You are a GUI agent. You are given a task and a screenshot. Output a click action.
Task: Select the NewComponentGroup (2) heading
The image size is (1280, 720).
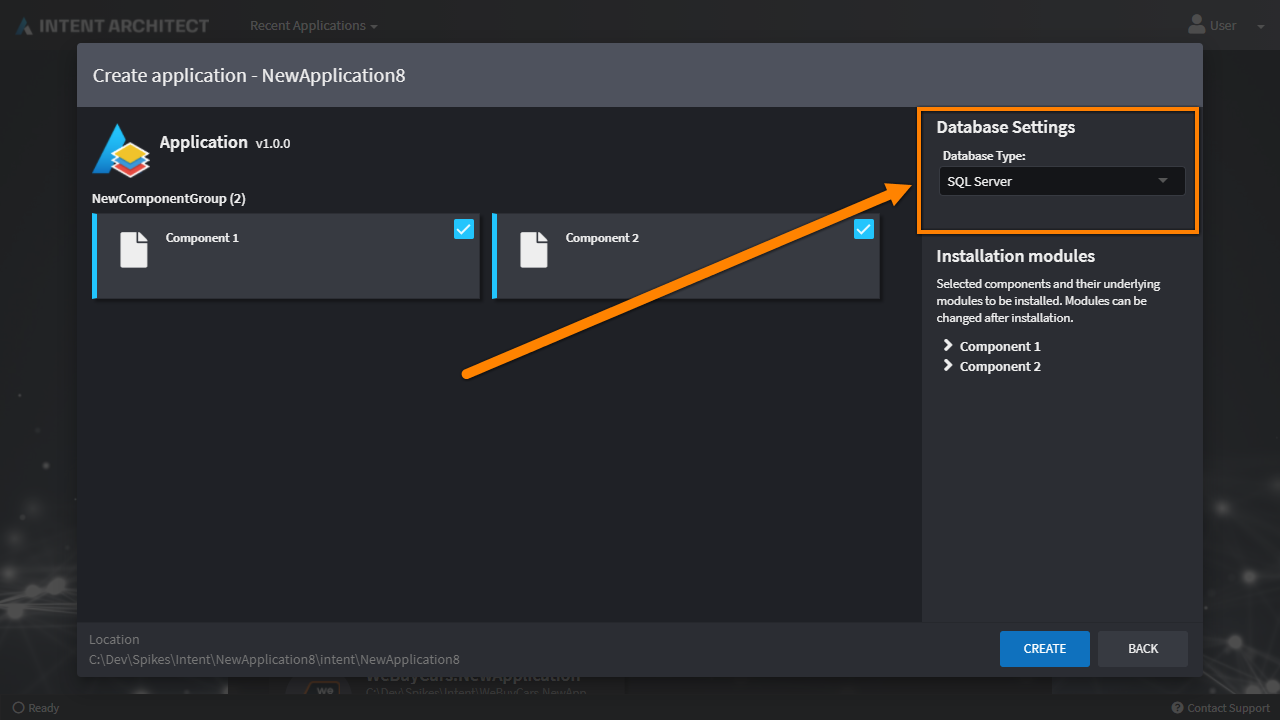pos(169,199)
